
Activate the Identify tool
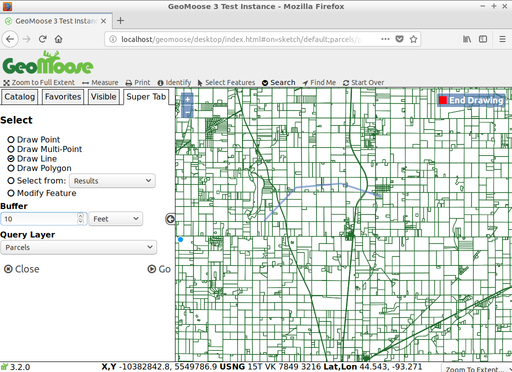pyautogui.click(x=174, y=82)
